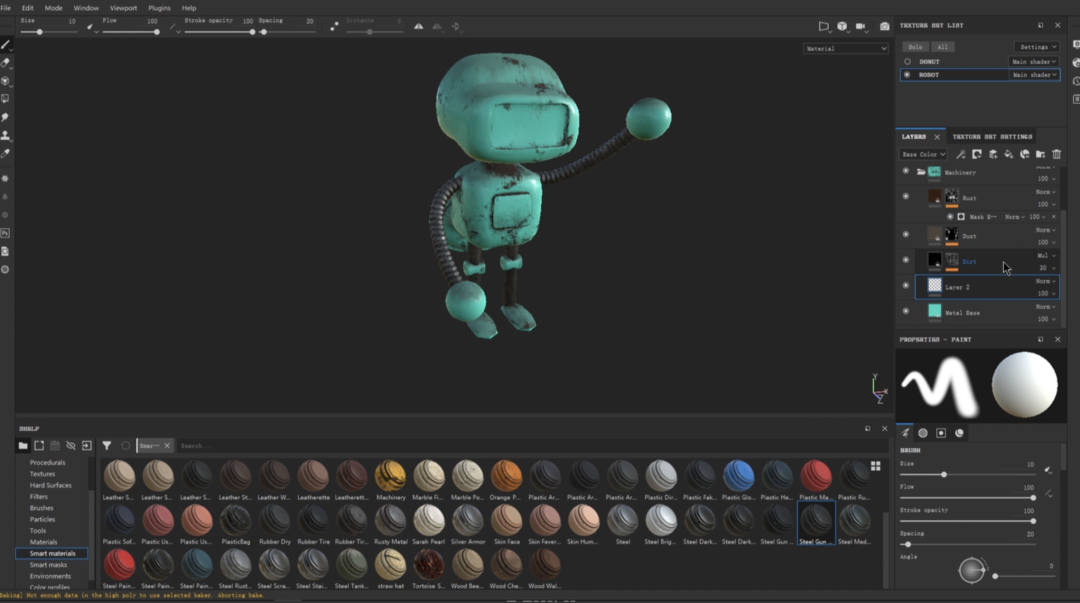Open the Smart masks shelf category
Screen dimensions: 1080x603
point(48,565)
